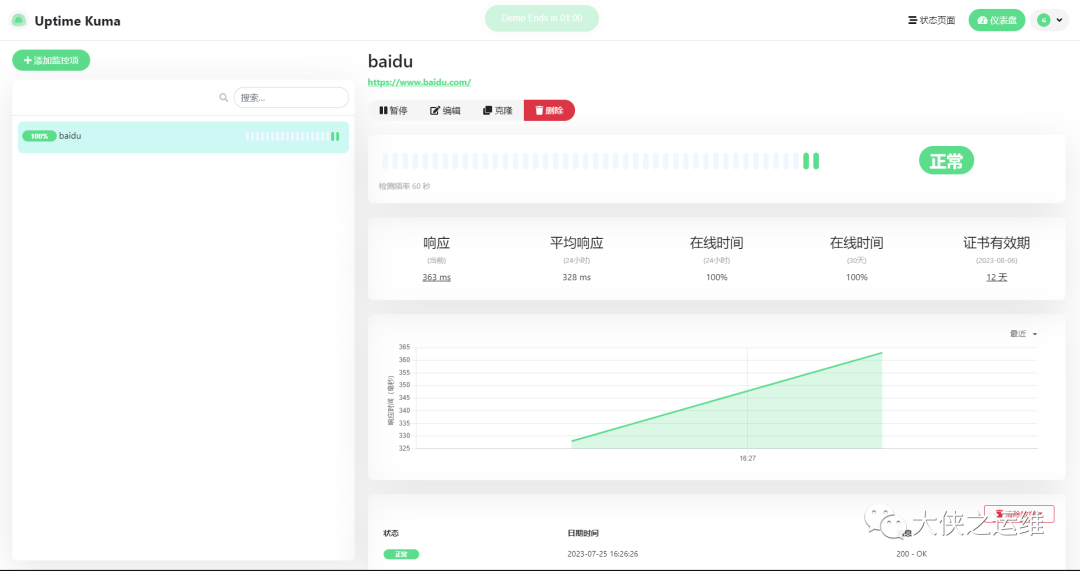Screen dimensions: 1080x571
Task: Click the 响应 current heading
Action: coord(437,242)
